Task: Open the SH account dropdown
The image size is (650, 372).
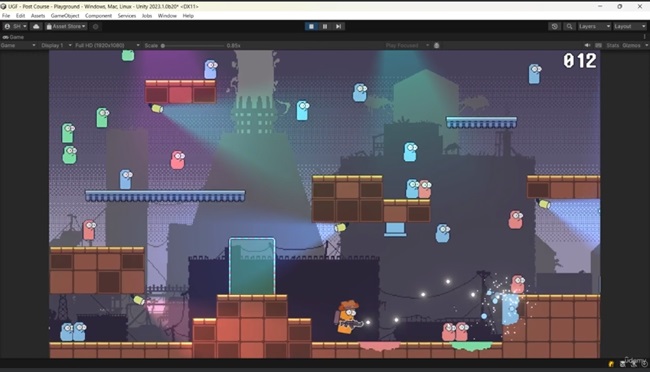Action: point(15,27)
